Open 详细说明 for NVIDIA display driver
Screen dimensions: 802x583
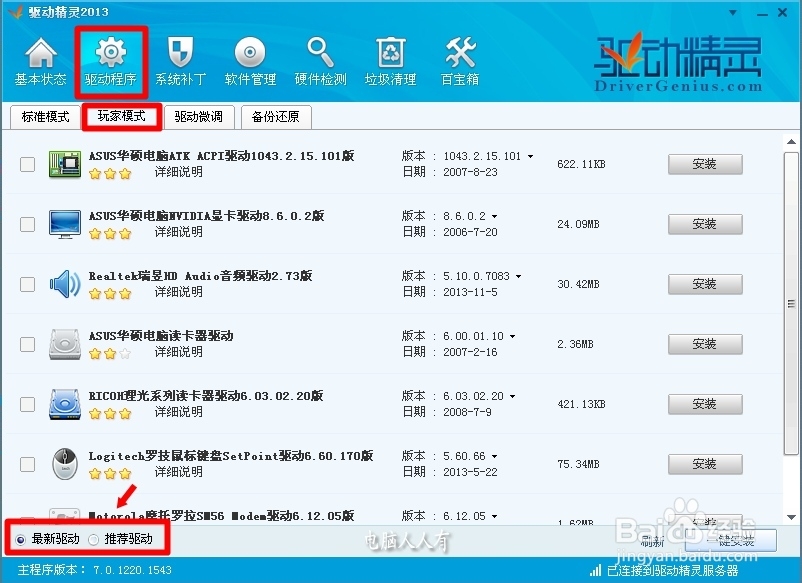pyautogui.click(x=179, y=232)
